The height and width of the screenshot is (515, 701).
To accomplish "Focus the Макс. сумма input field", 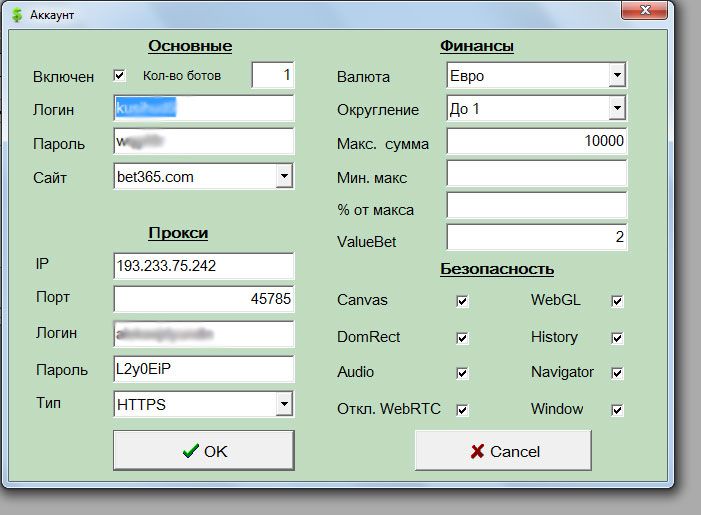I will pos(536,142).
